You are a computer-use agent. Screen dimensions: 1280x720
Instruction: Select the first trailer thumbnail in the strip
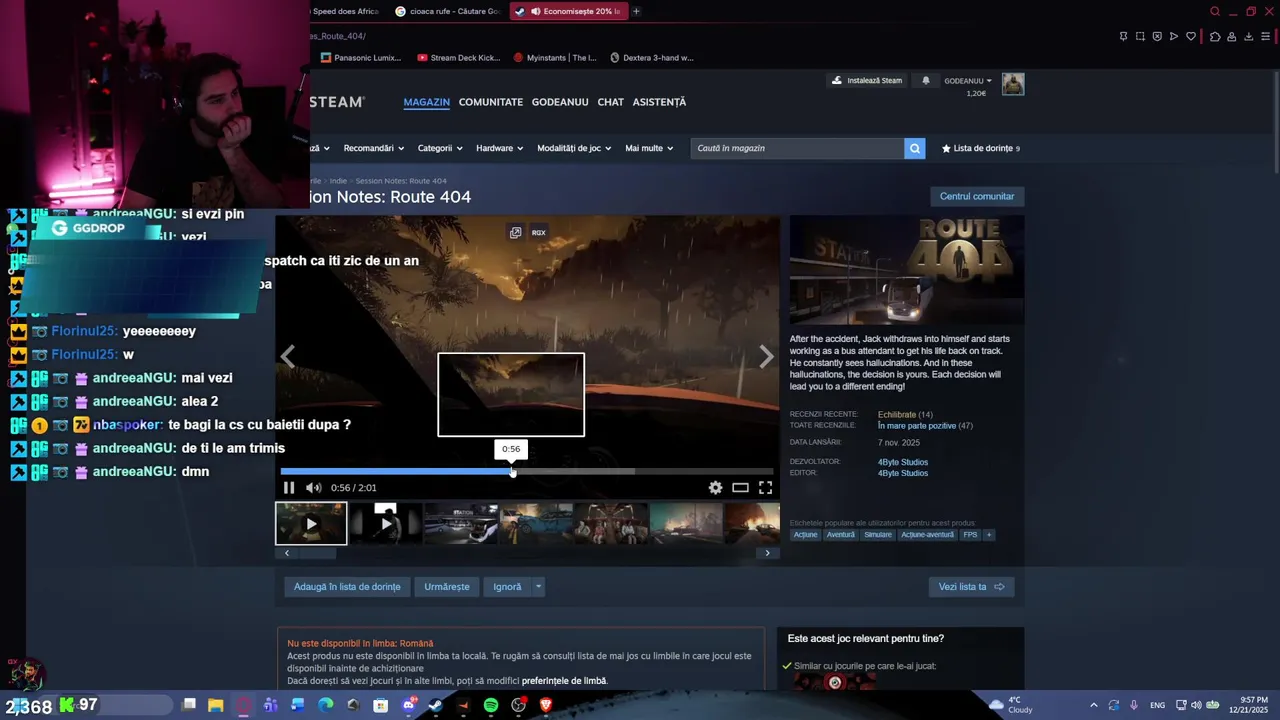311,524
